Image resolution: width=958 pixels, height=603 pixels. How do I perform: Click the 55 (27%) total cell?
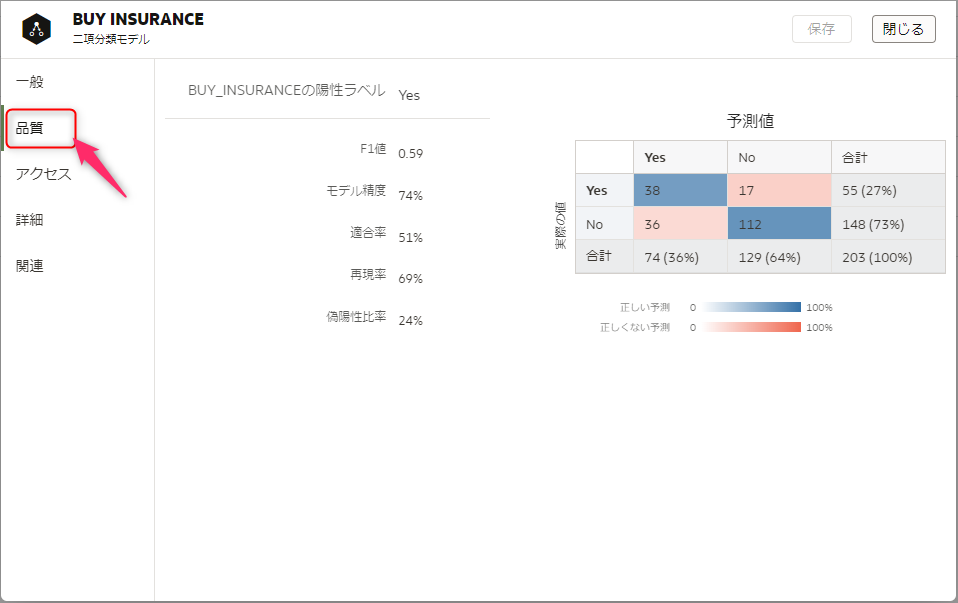[x=888, y=190]
